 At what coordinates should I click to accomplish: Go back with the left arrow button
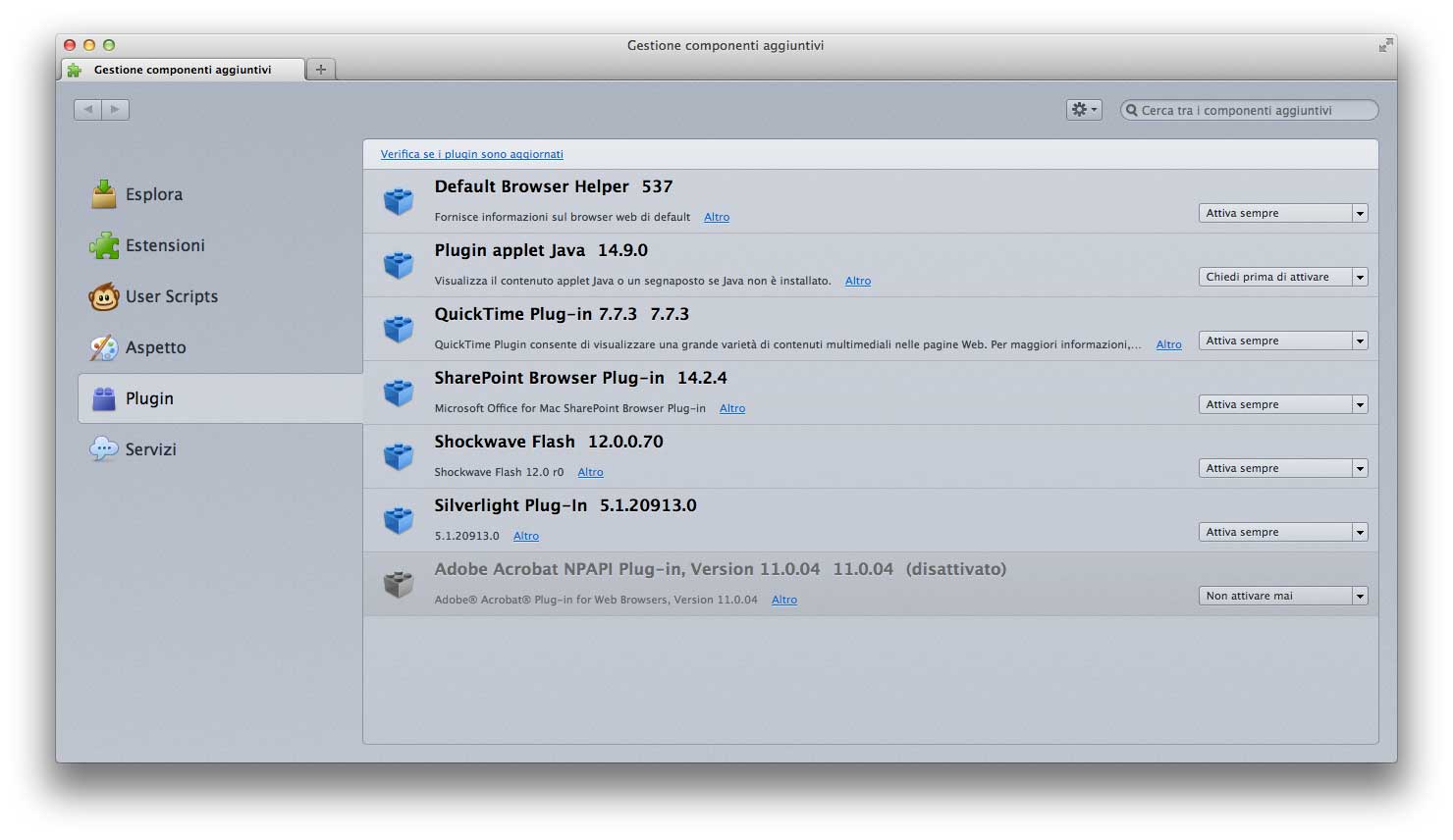point(88,110)
